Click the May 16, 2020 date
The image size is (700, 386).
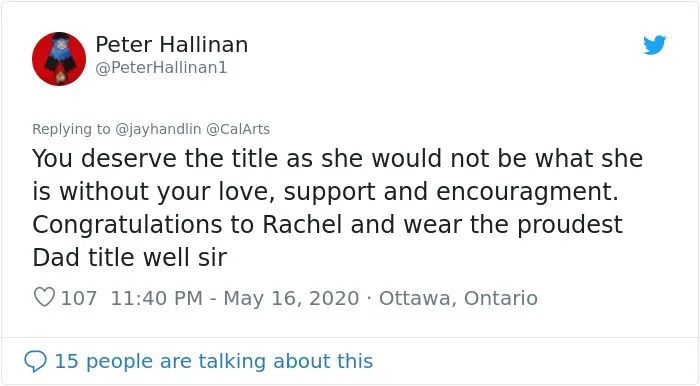pyautogui.click(x=291, y=298)
